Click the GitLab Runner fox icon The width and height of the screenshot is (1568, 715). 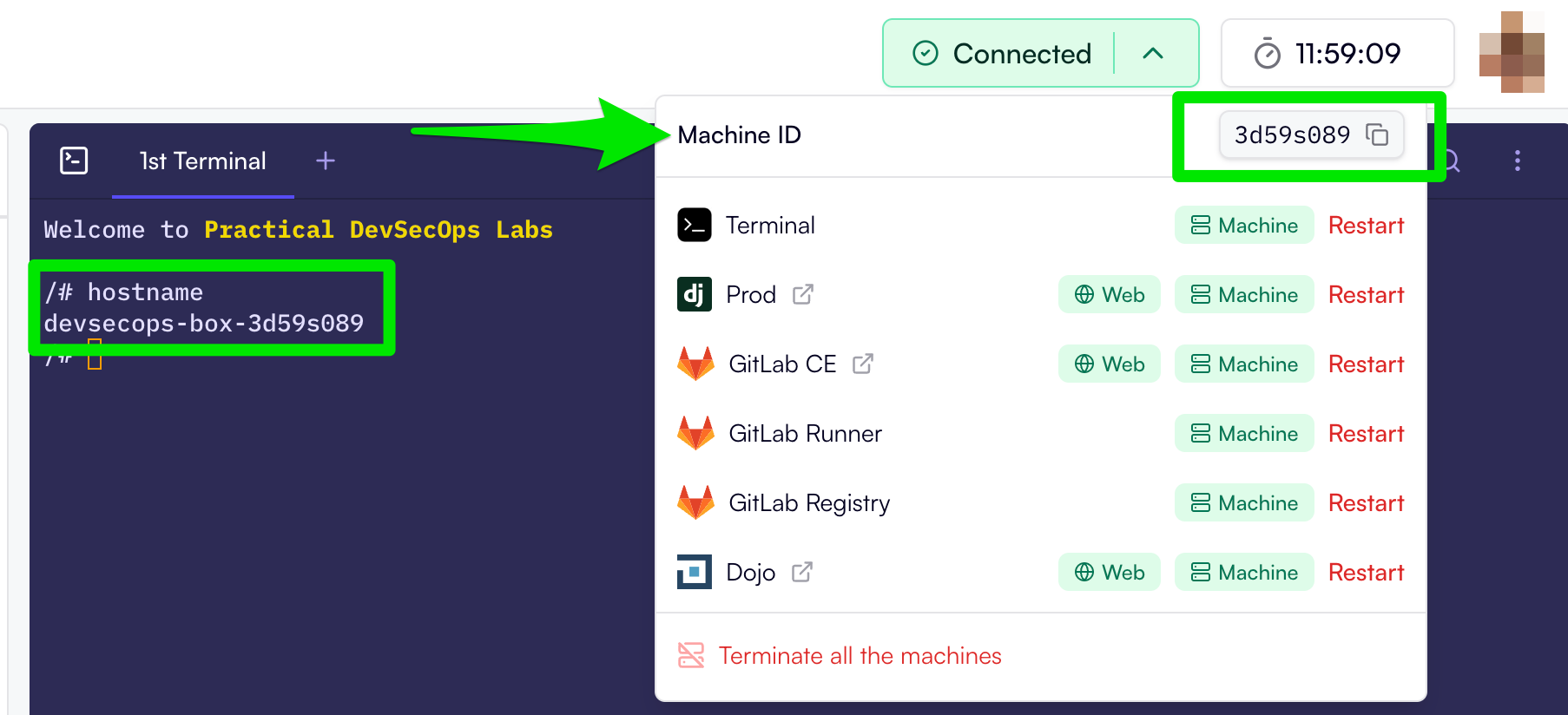695,433
